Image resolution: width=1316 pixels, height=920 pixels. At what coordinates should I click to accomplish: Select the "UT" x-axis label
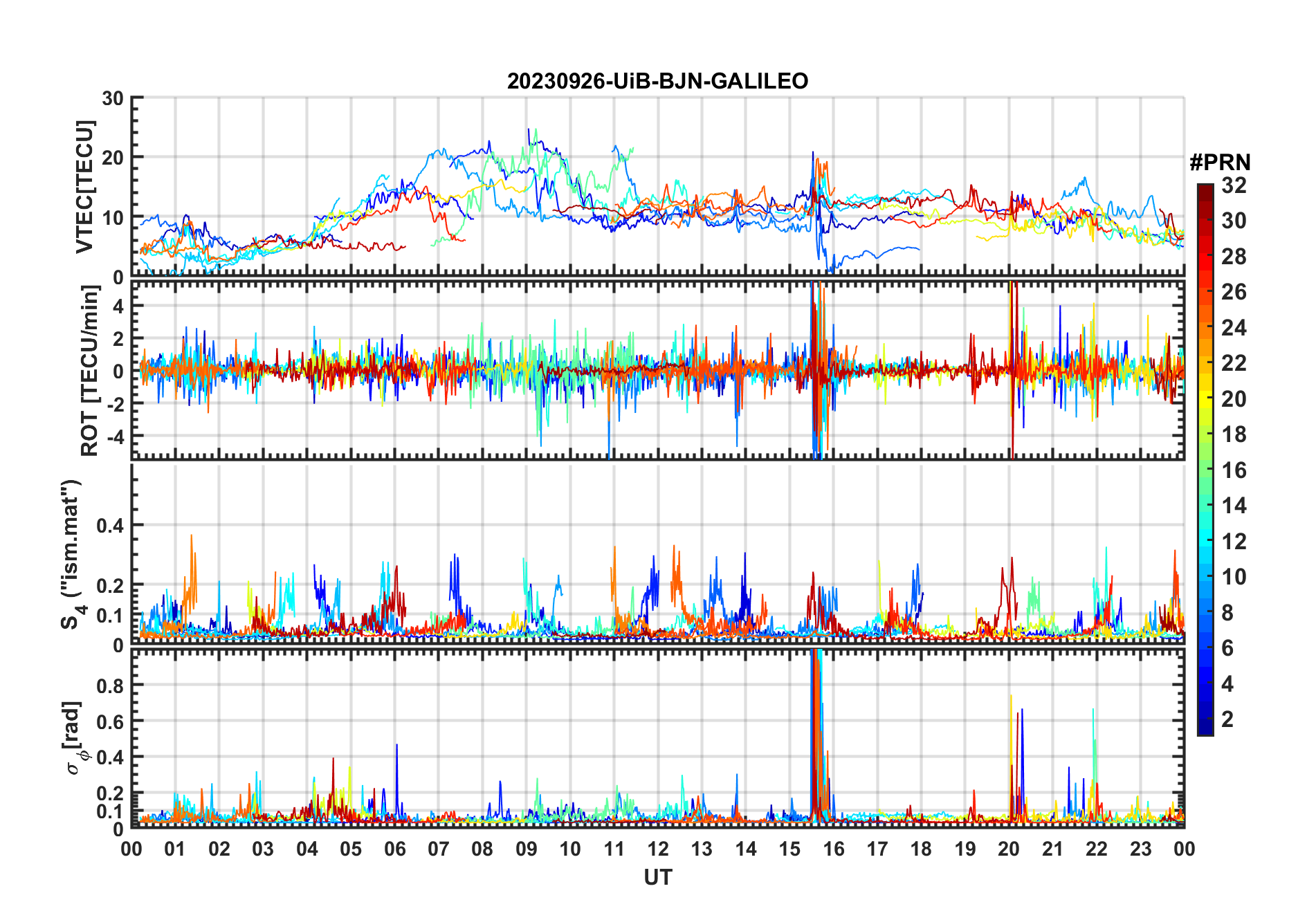[658, 878]
